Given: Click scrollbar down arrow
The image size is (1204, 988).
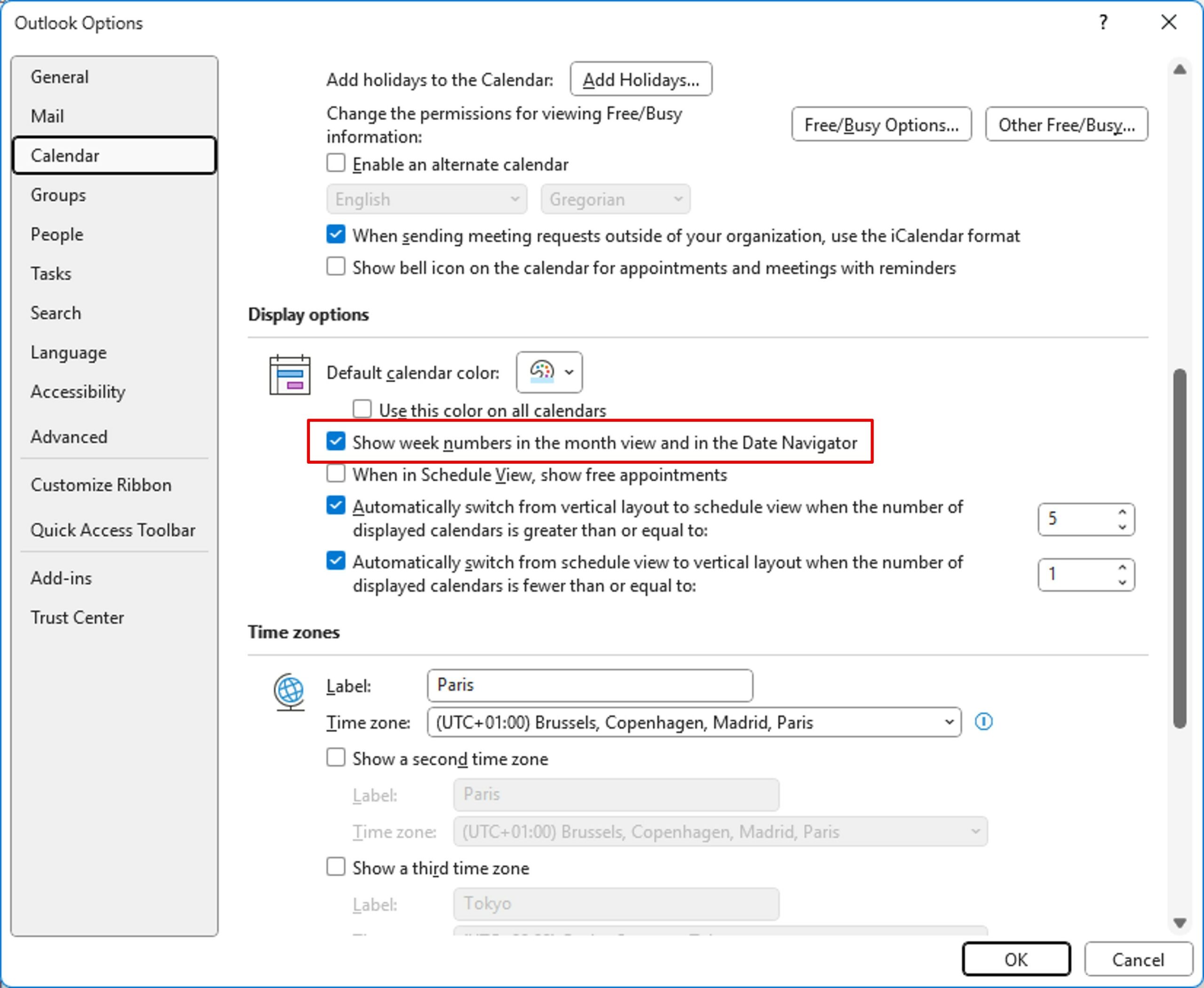Looking at the screenshot, I should [x=1180, y=923].
